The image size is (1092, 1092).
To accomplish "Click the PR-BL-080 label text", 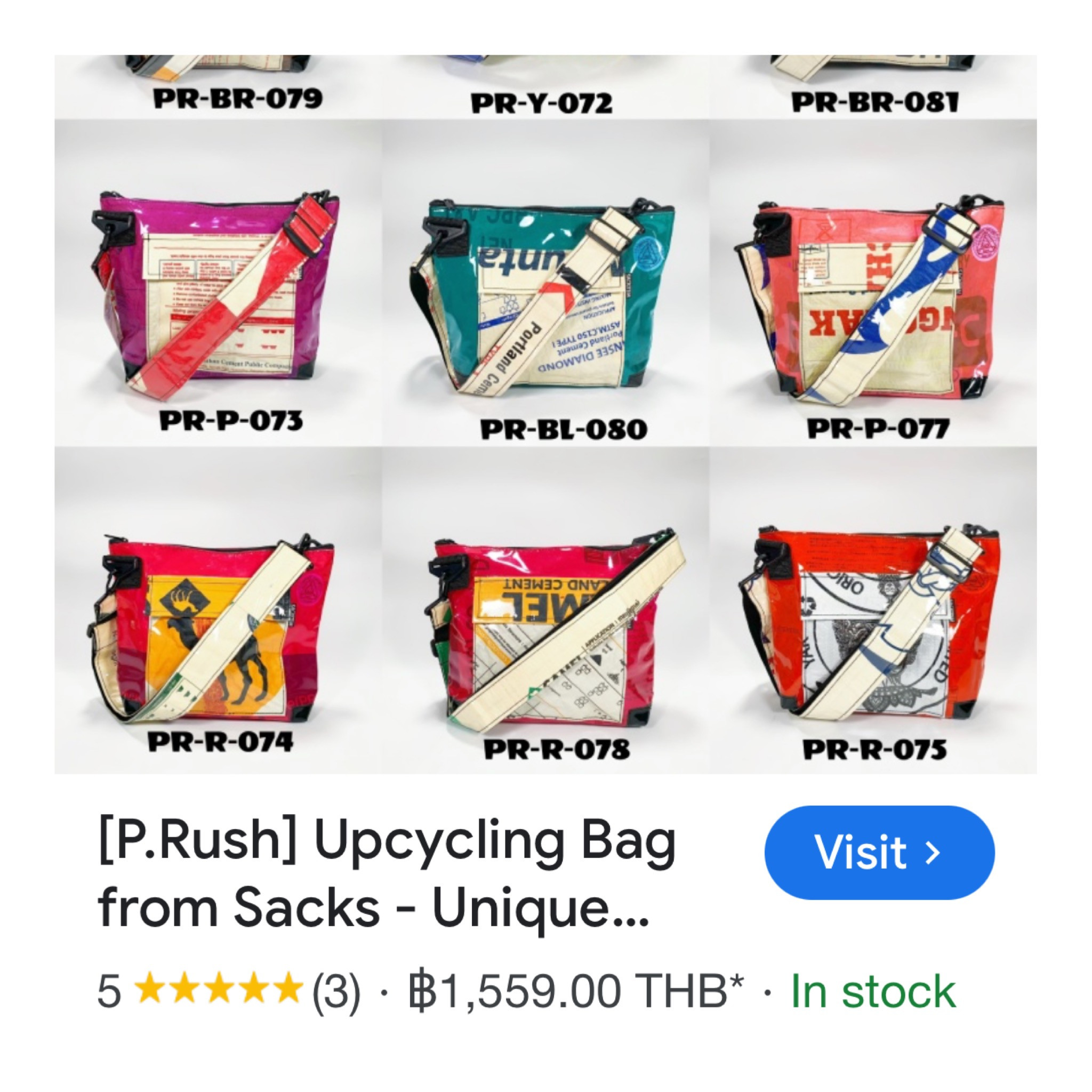I will (x=564, y=429).
